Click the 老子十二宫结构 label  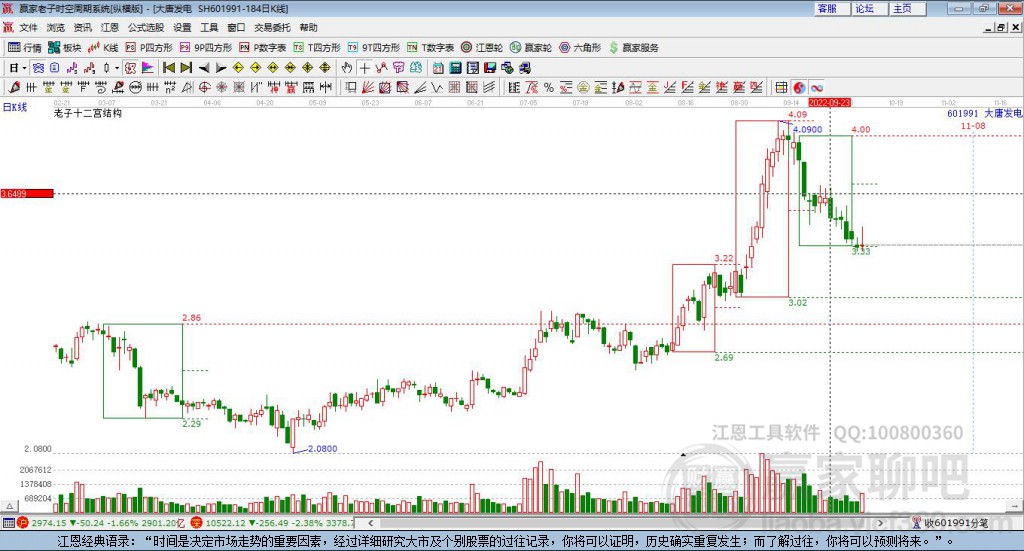point(88,113)
